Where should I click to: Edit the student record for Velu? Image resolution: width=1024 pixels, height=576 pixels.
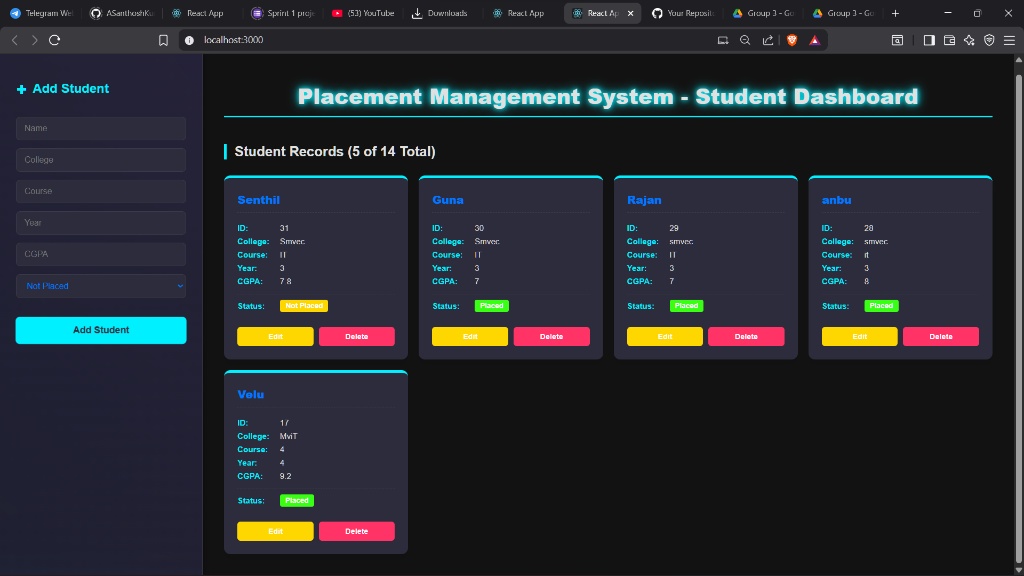[274, 531]
